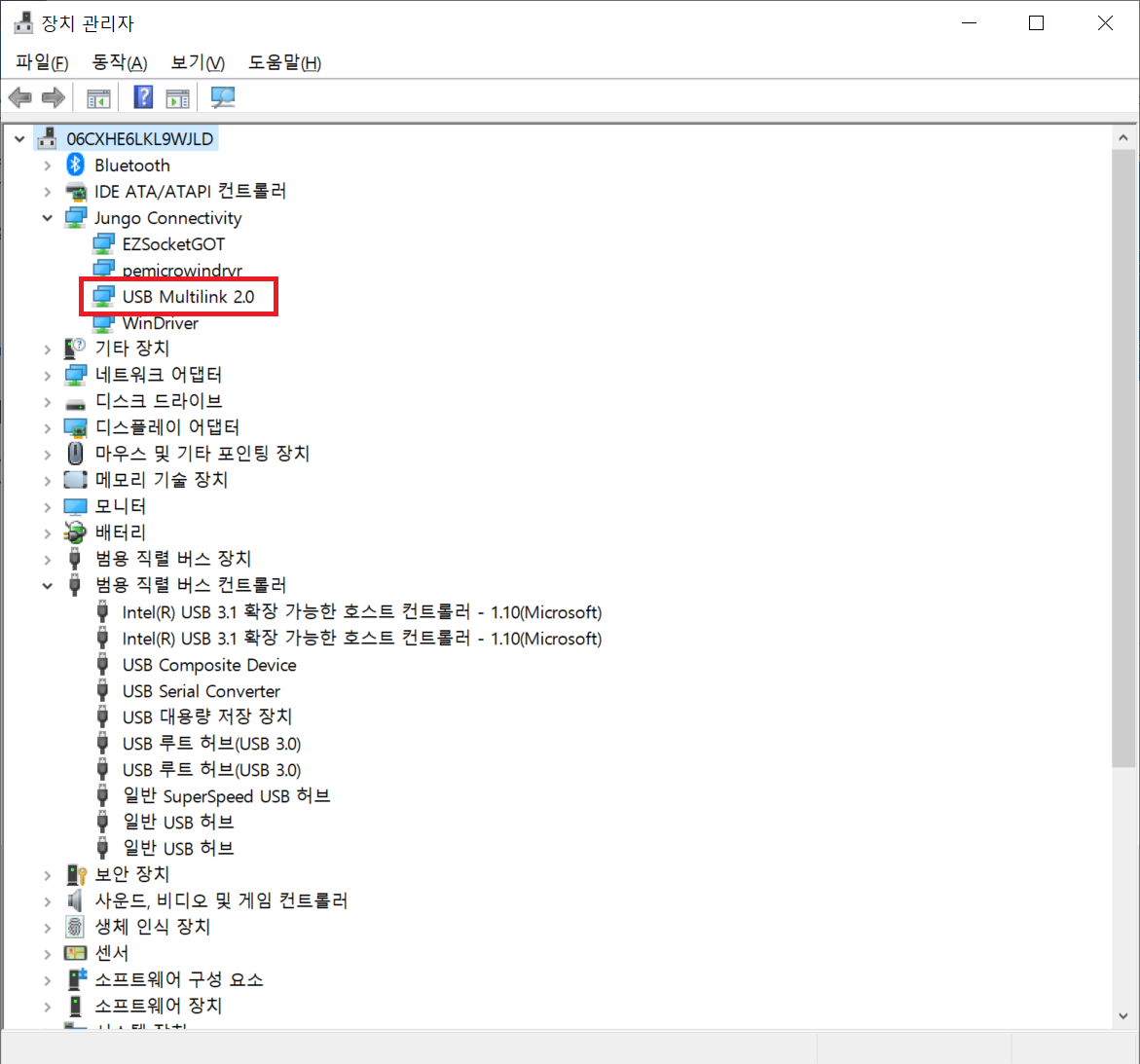Select the WinDriver device entry
Screen dimensions: 1140x1064
pos(160,322)
